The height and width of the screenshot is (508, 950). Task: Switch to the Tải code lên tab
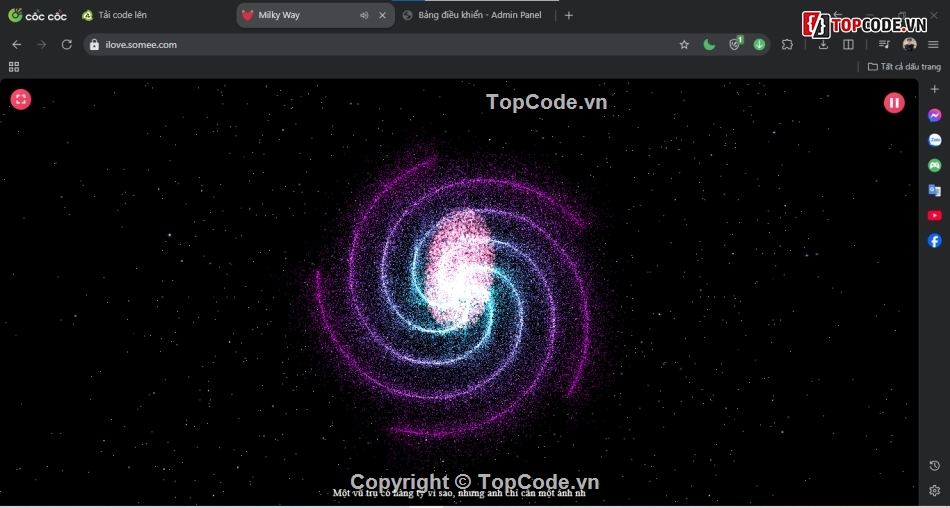[x=115, y=15]
